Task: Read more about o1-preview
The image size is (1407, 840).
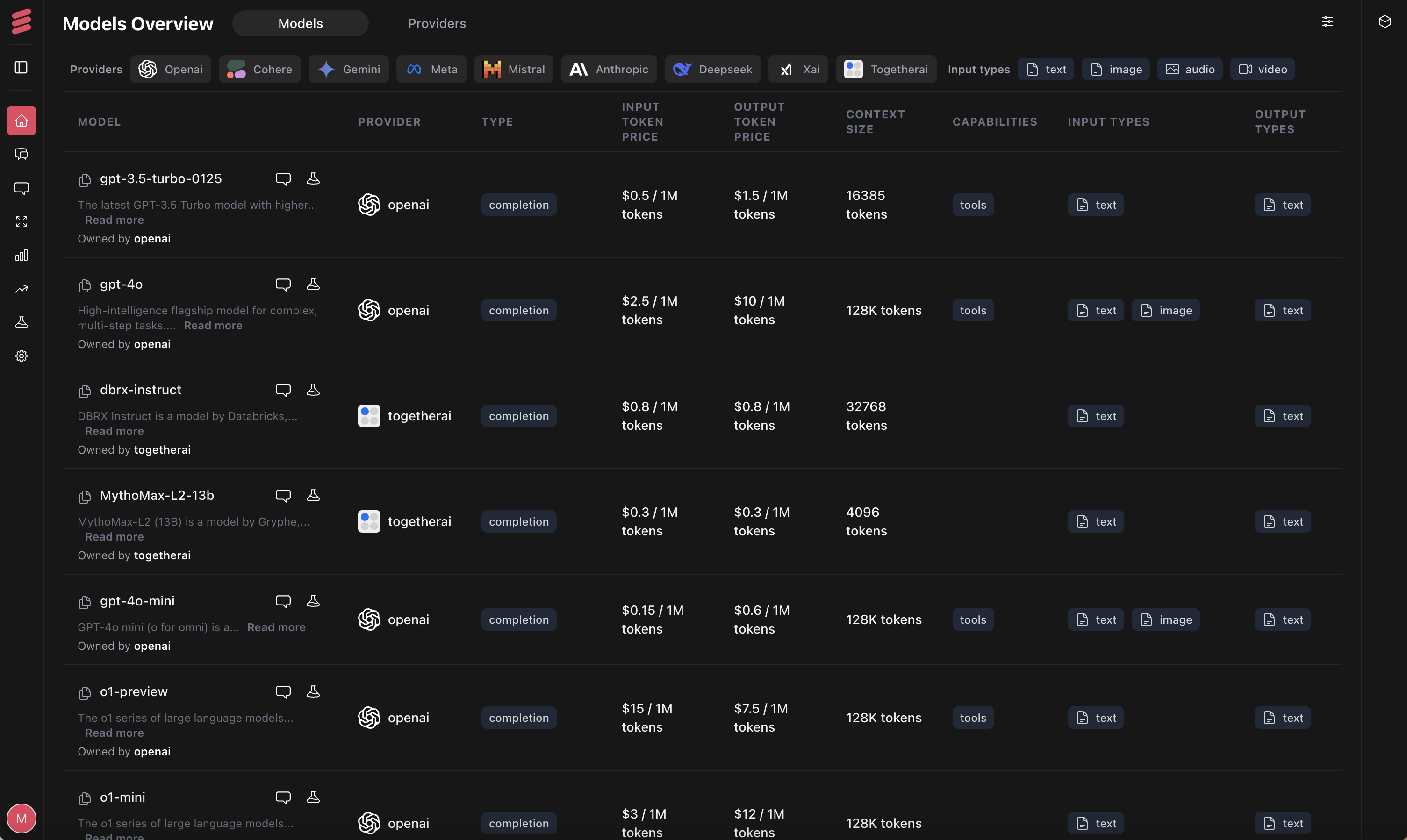Action: [115, 733]
